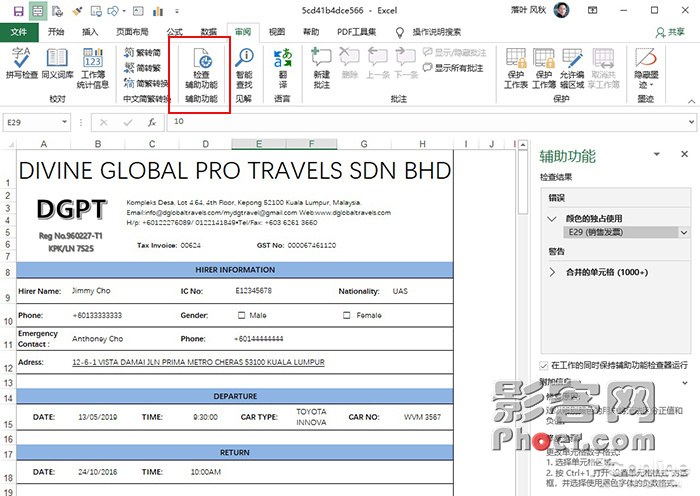Toggle the Male gender checkbox
Image resolution: width=700 pixels, height=496 pixels.
coord(242,315)
